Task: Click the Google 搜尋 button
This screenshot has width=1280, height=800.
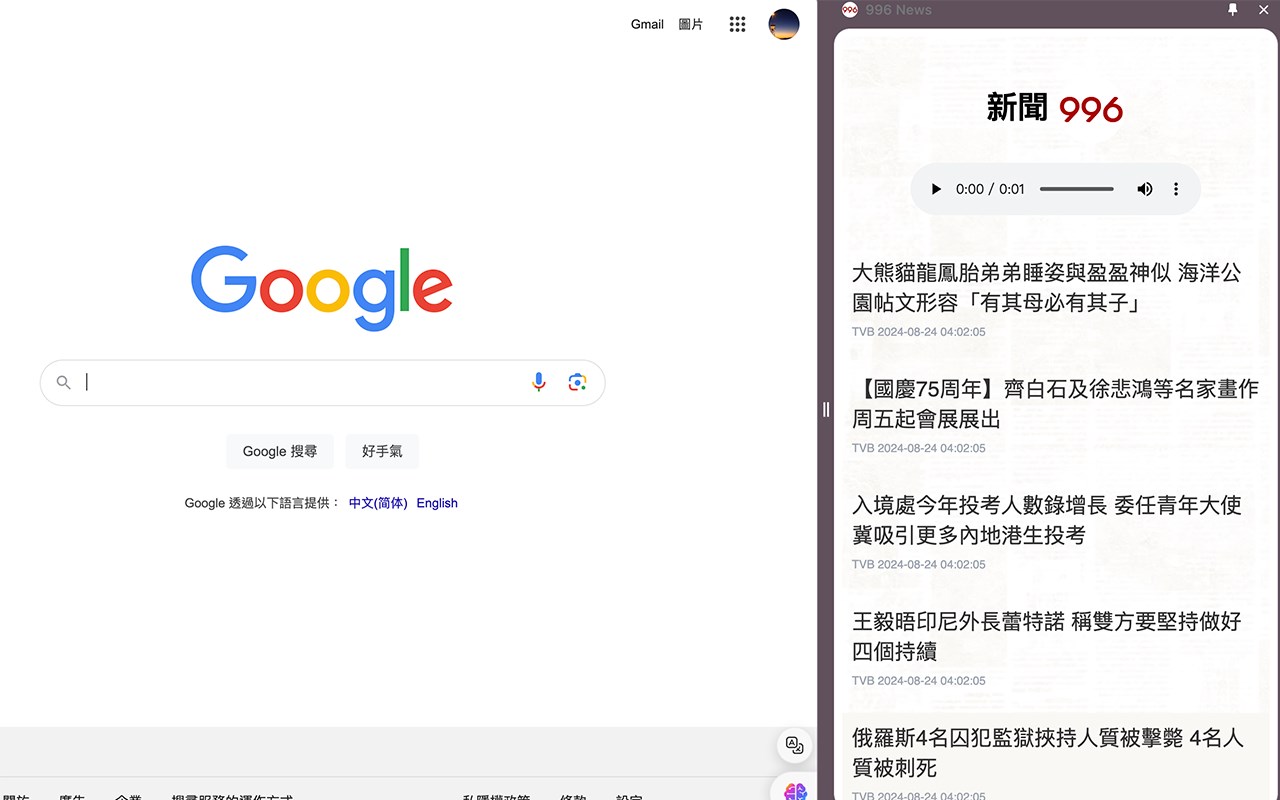Action: click(x=280, y=452)
